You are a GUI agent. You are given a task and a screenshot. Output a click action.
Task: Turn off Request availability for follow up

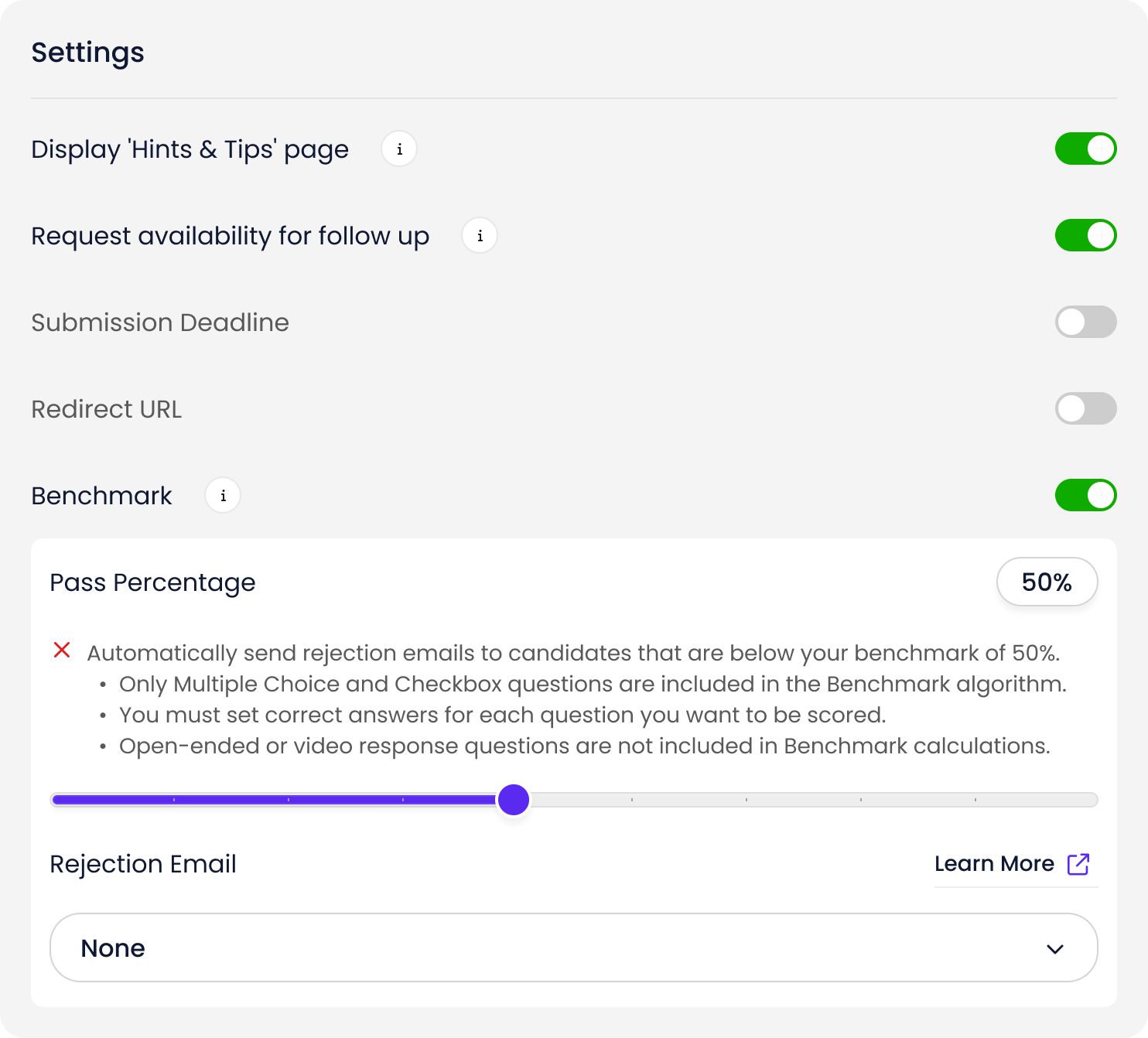(x=1085, y=236)
